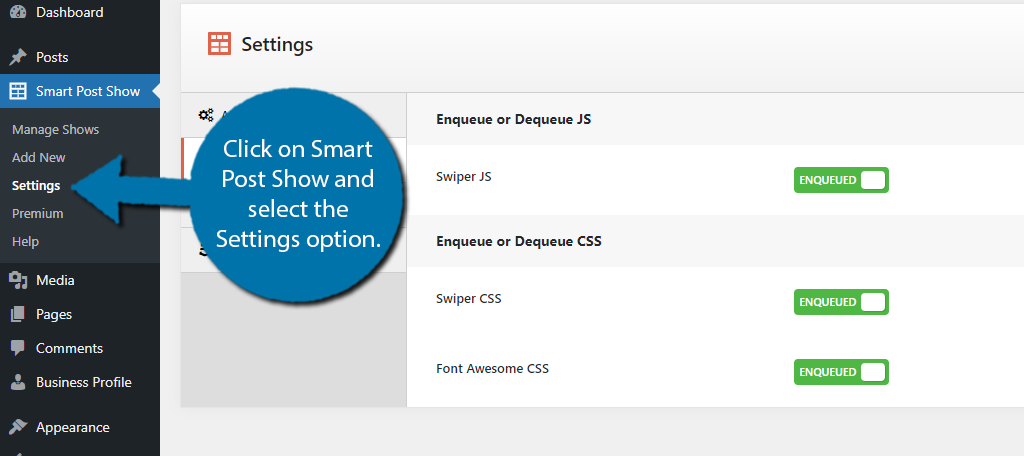Viewport: 1024px width, 456px height.
Task: Click the orange Settings header grid icon
Action: [x=219, y=44]
